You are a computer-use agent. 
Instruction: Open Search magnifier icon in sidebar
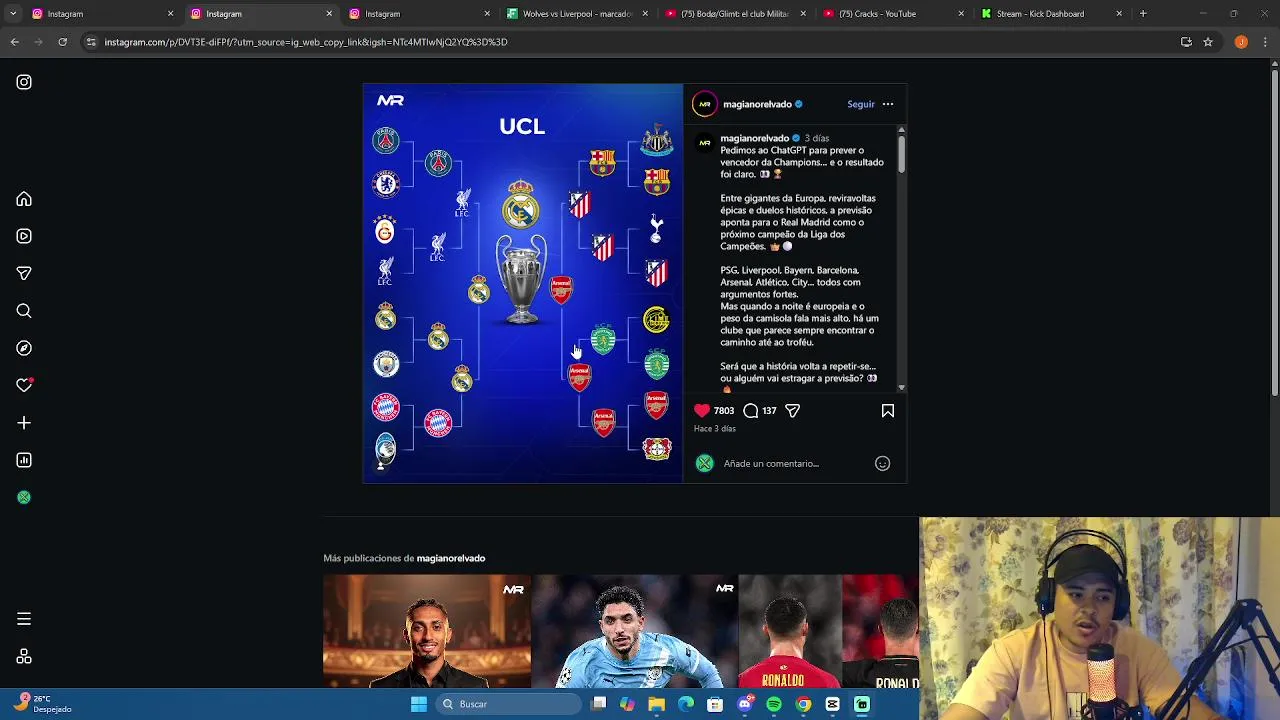coord(24,311)
